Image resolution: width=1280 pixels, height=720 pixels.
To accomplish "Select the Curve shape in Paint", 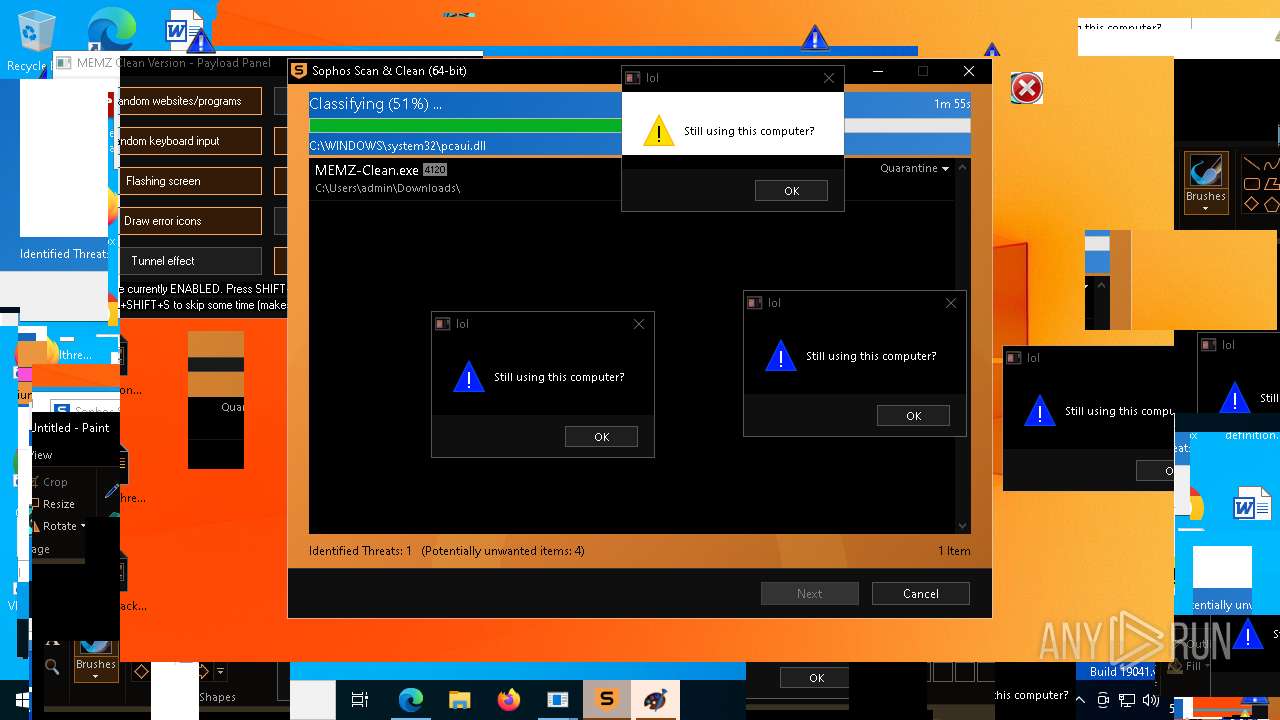I will (1271, 164).
